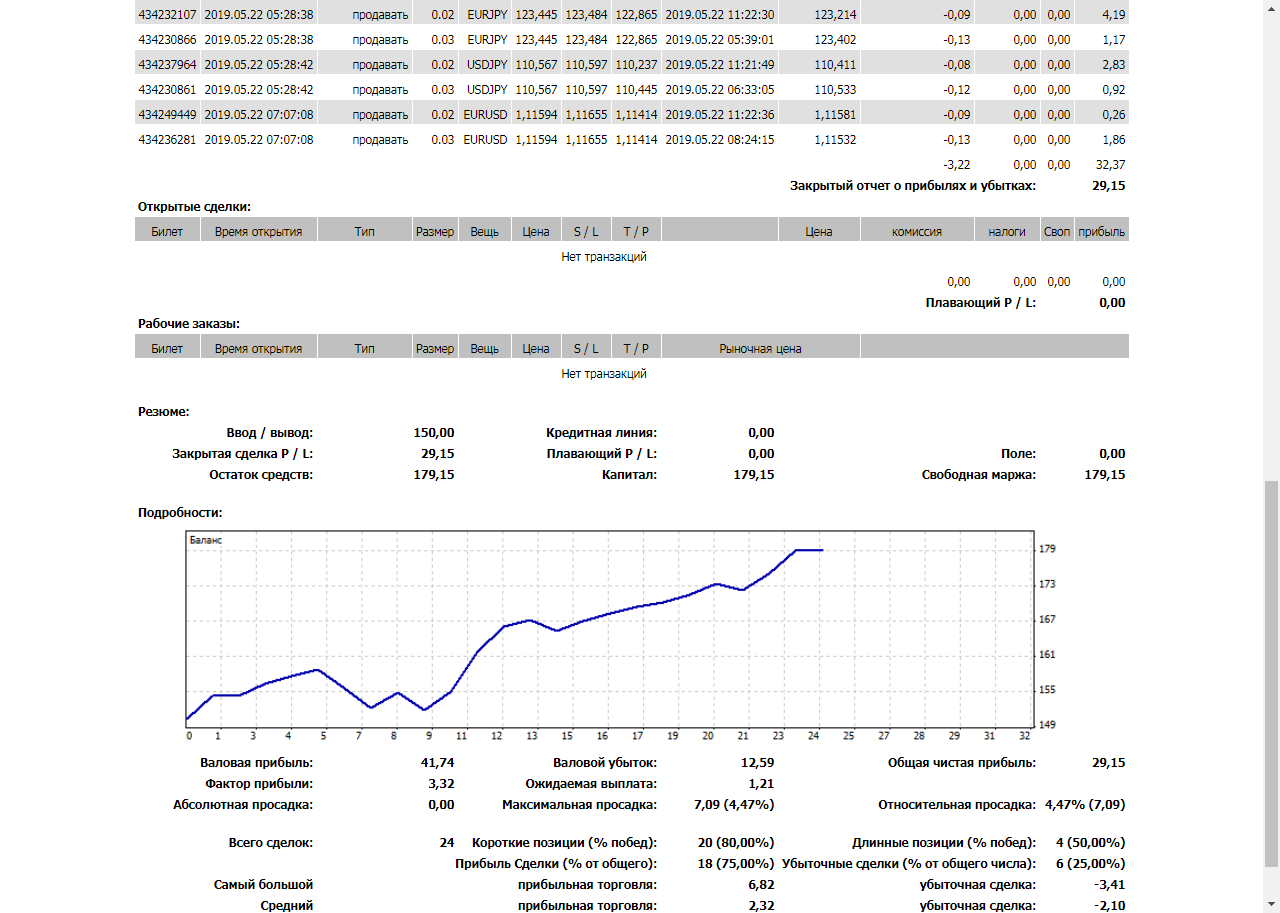The image size is (1280, 913).
Task: Click 'Закрытый отчет о прибылях и убытках:' label
Action: point(913,186)
